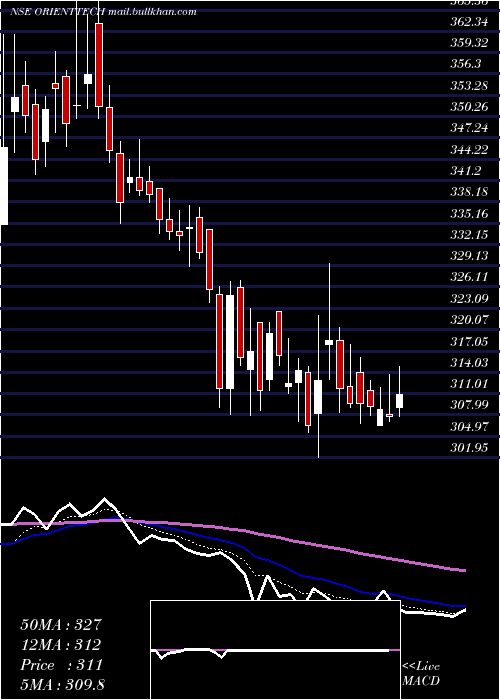Click the 50MA : 327 value
The image size is (500, 700).
tap(61, 625)
